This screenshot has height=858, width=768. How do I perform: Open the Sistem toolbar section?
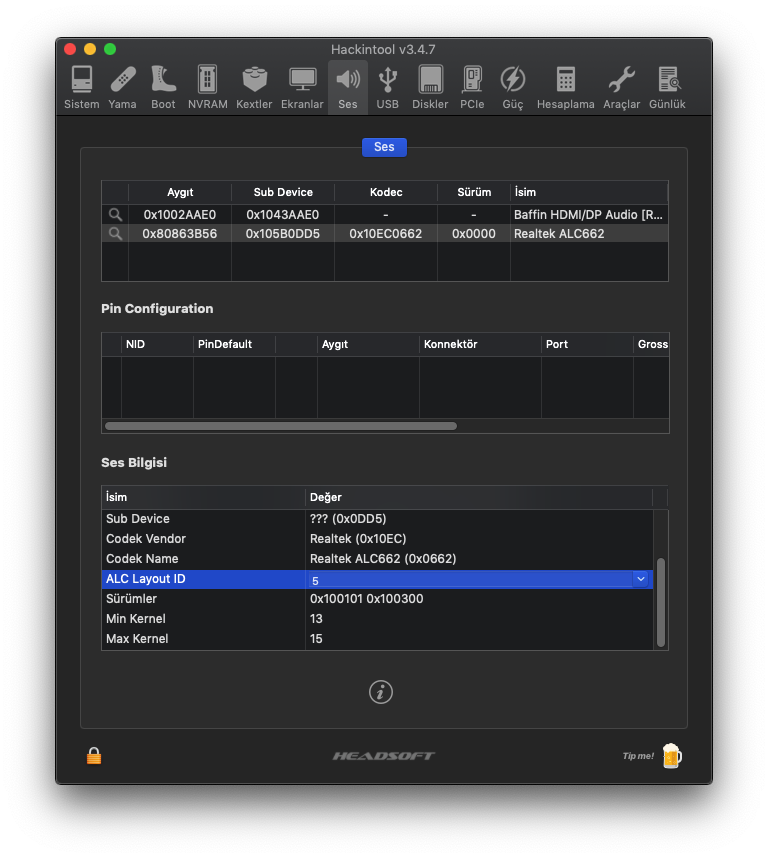pos(81,87)
